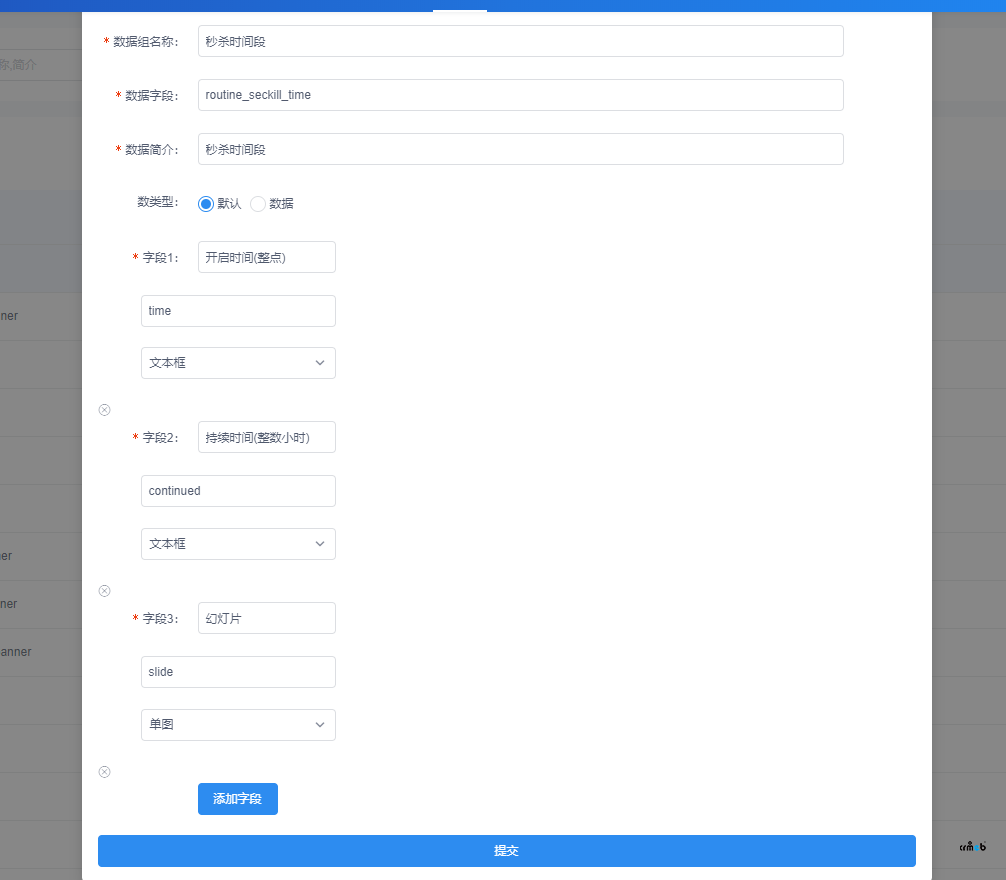This screenshot has height=880, width=1006.
Task: Open field 1 type dropdown 文本框
Action: click(x=238, y=363)
